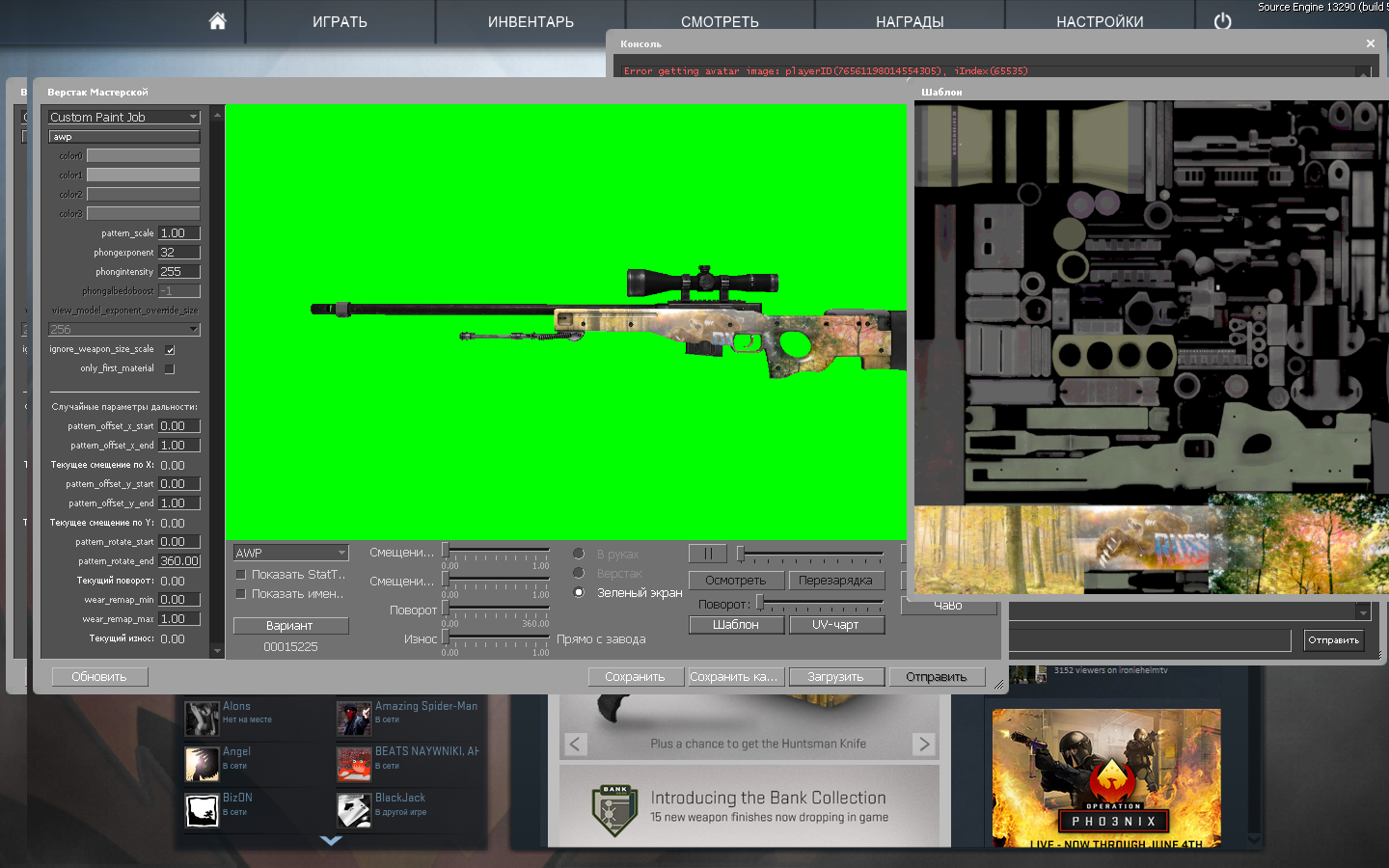Open dropdown arrow in console window
Viewport: 1389px width, 868px height.
(x=1362, y=611)
